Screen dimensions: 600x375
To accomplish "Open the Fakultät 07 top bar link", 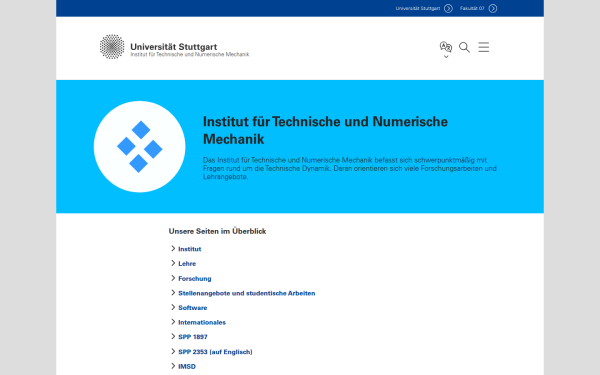I will tap(472, 8).
